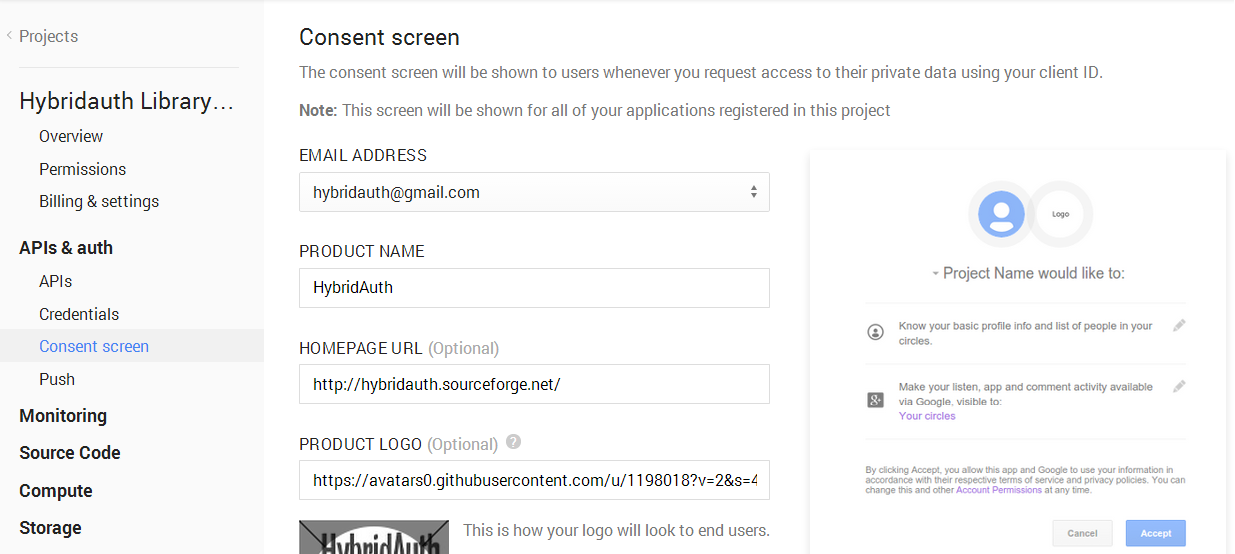Select Billing & settings in sidebar

tap(99, 201)
